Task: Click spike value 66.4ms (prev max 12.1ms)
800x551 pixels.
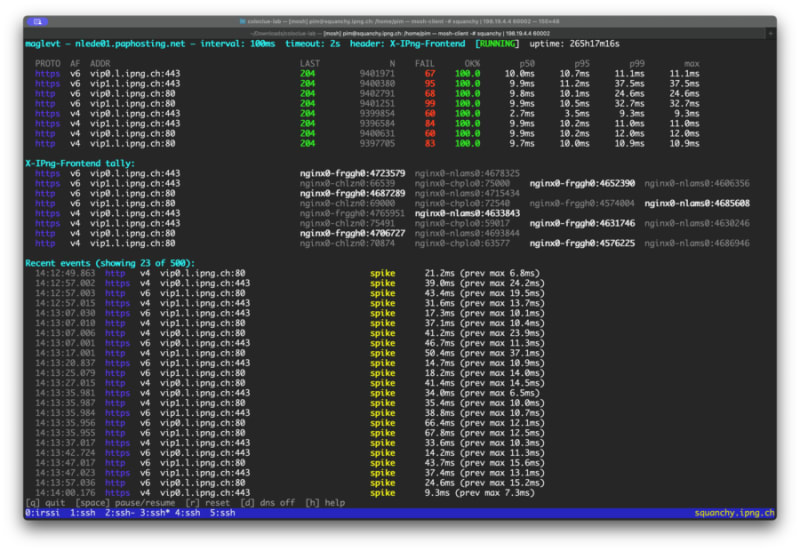Action: coord(485,423)
